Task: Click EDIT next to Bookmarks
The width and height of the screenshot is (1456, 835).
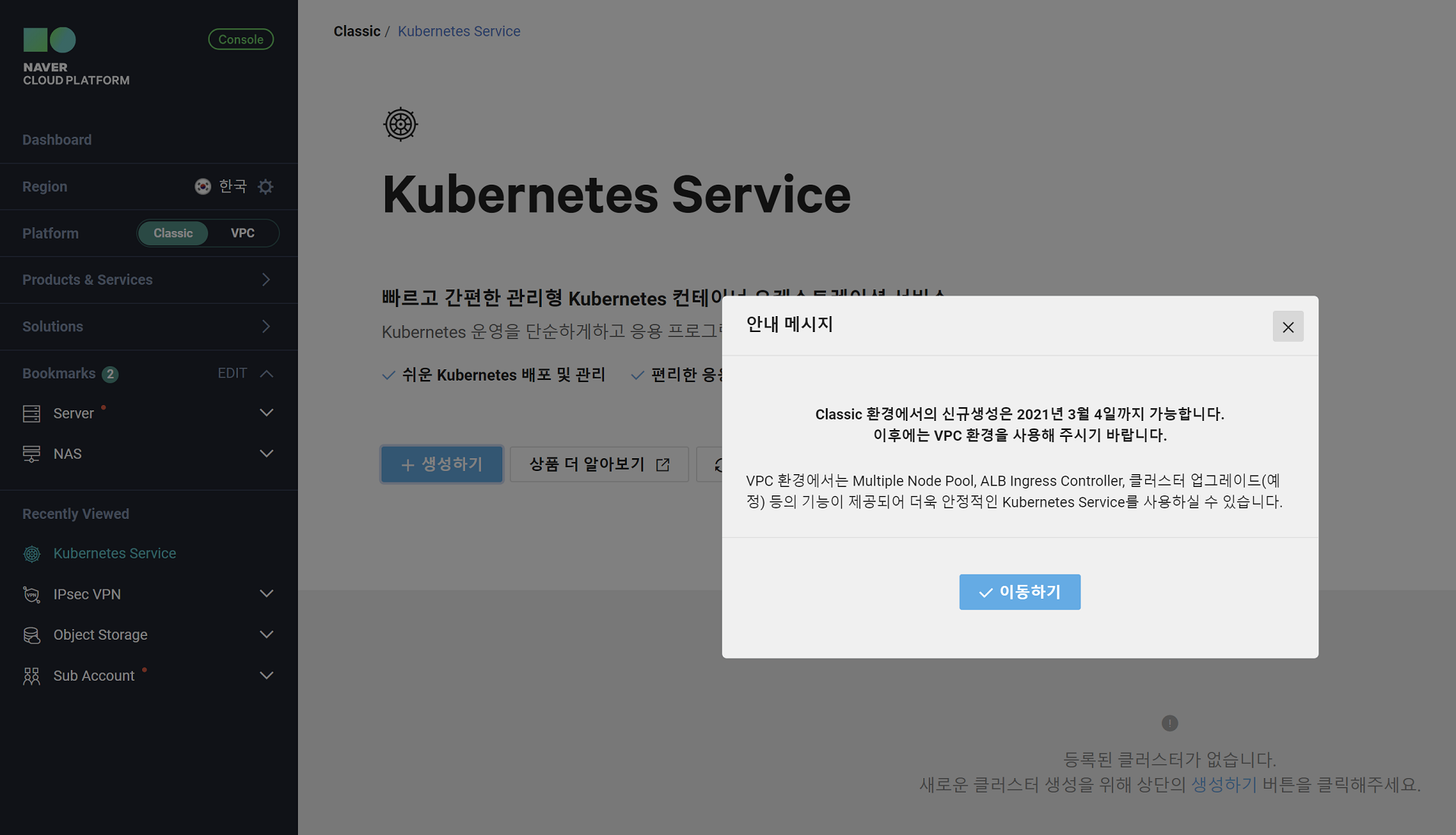Action: pyautogui.click(x=232, y=373)
